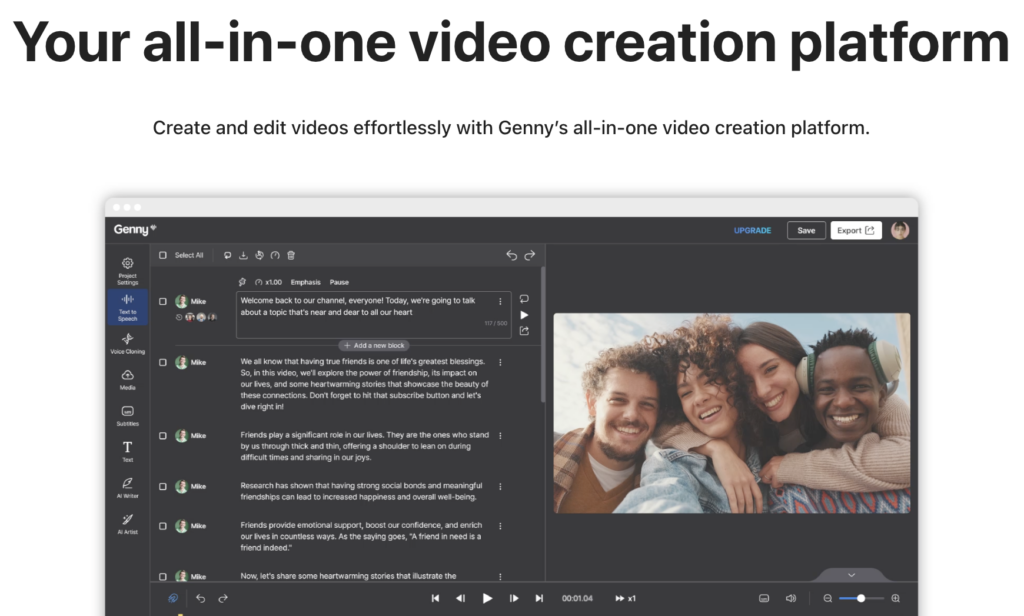The image size is (1024, 616).
Task: Click Add a new block
Action: 374,345
